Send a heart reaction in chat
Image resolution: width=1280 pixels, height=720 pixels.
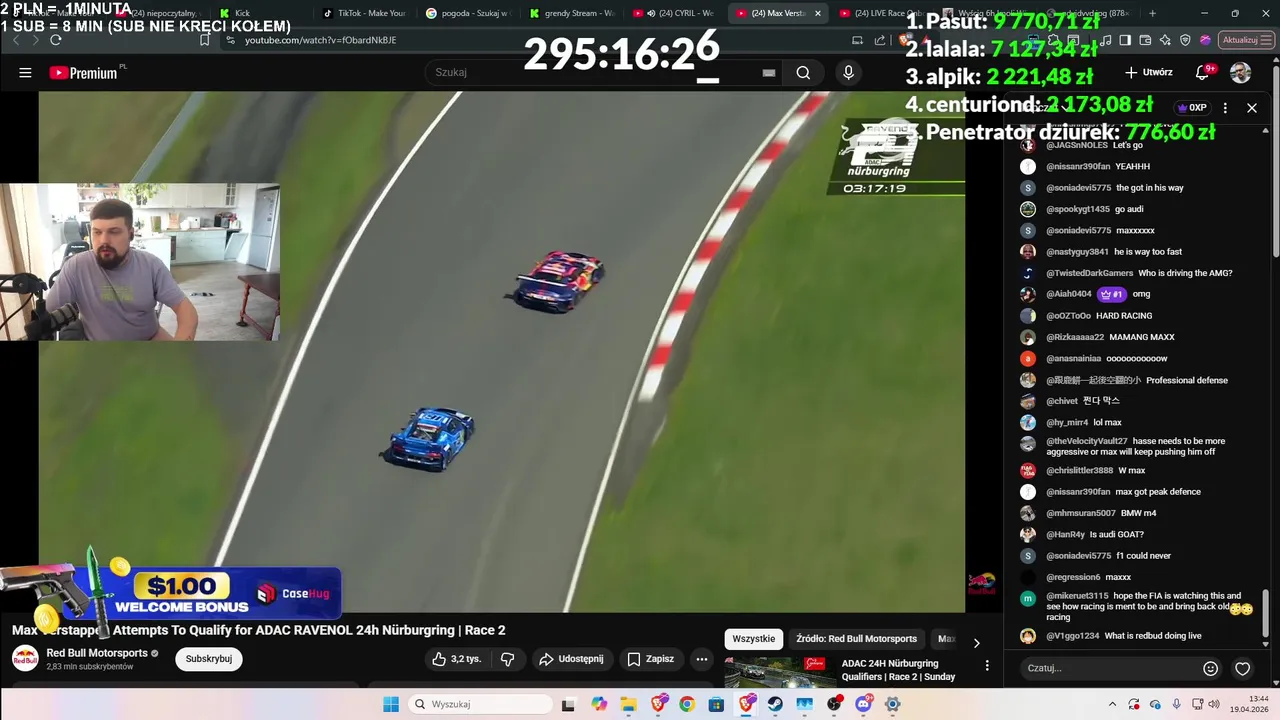(x=1242, y=668)
